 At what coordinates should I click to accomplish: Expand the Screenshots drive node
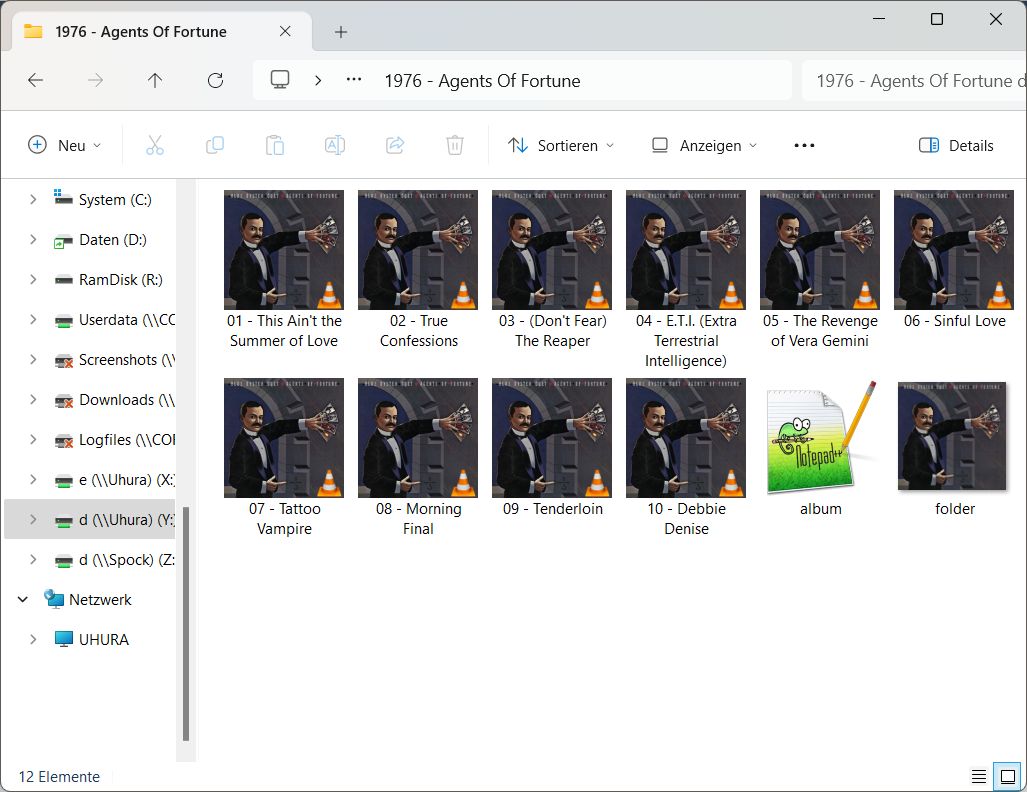(33, 360)
